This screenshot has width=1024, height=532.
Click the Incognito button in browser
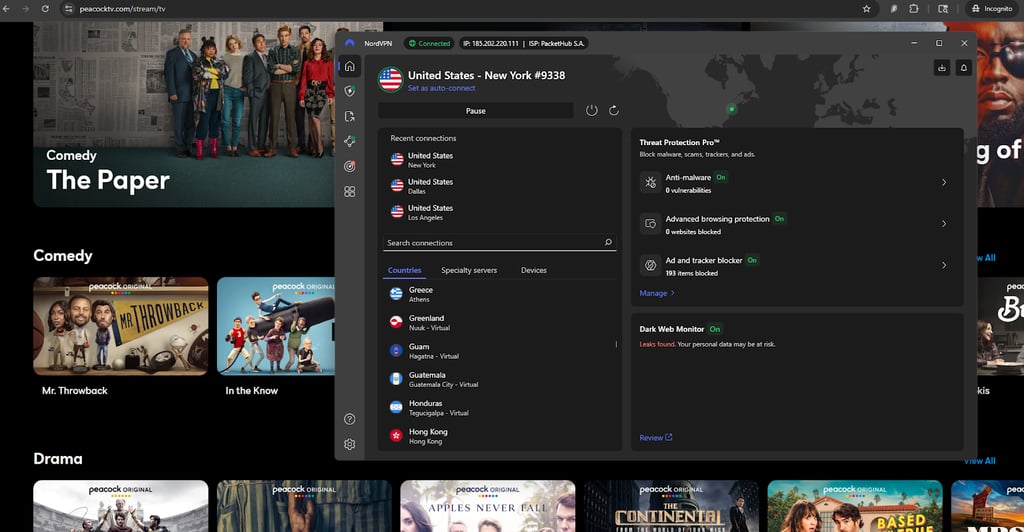(x=992, y=8)
